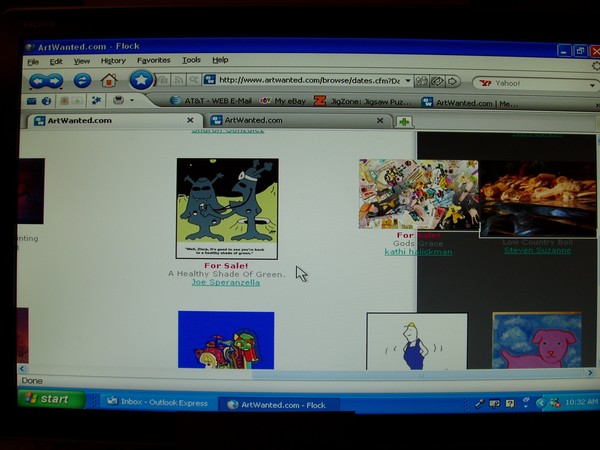Viewport: 600px width, 450px height.
Task: Star this page as a favorite
Action: click(x=141, y=80)
